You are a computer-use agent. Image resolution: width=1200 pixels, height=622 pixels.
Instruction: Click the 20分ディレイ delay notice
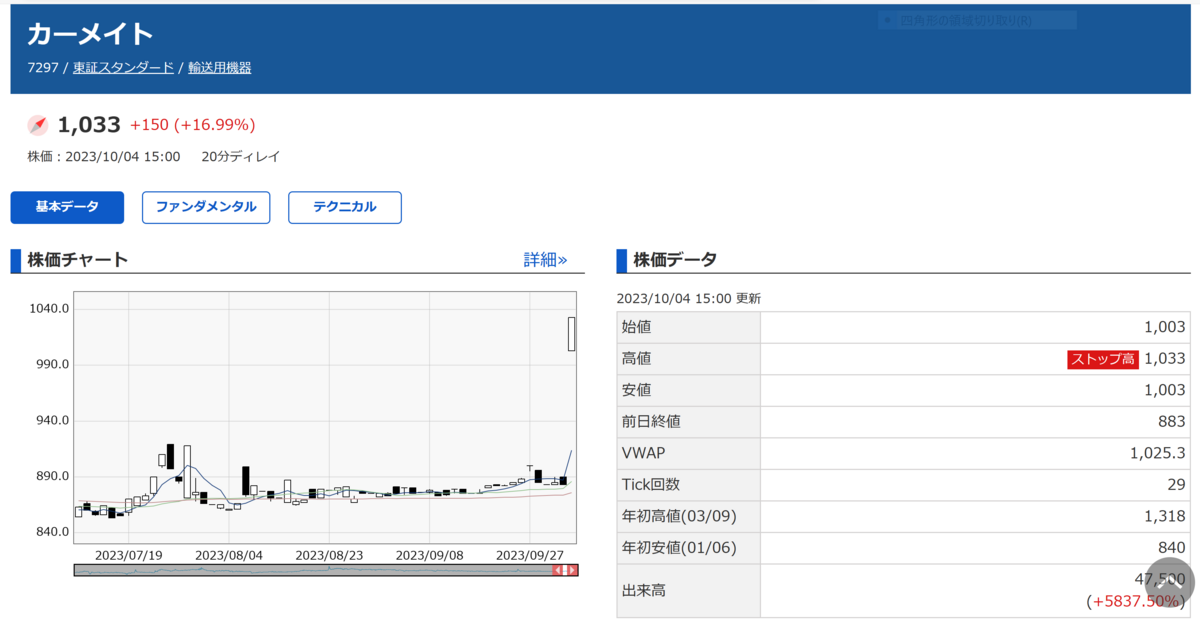click(240, 157)
